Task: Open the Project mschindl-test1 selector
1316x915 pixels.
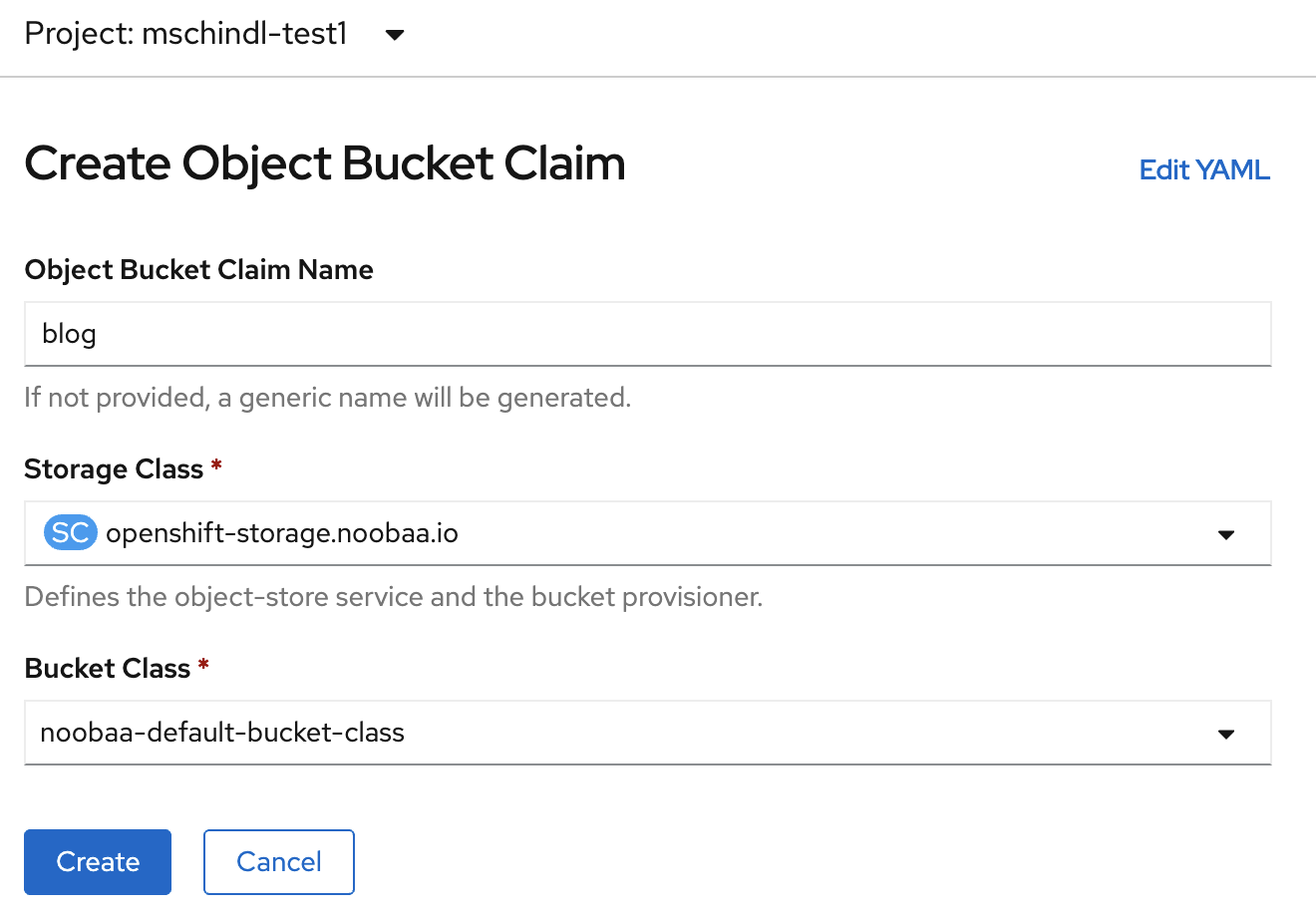Action: [x=186, y=34]
